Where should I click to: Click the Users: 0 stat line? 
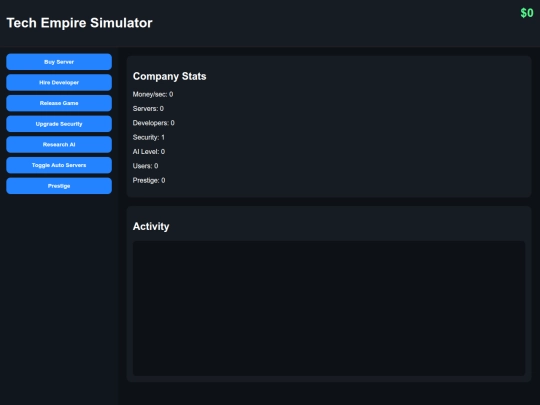(145, 166)
